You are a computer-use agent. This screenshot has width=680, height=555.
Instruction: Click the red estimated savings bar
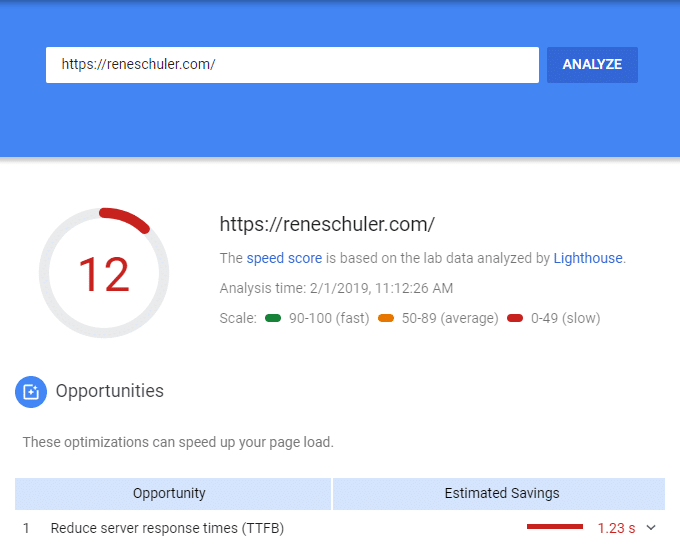555,527
